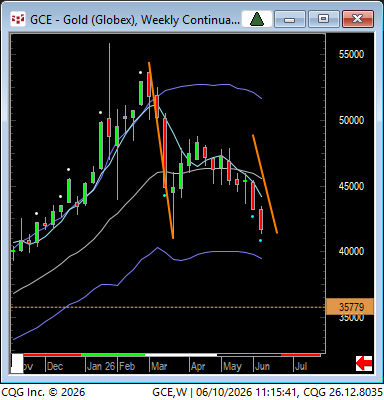Click the Mar label on time axis
The width and height of the screenshot is (384, 400).
(x=159, y=366)
